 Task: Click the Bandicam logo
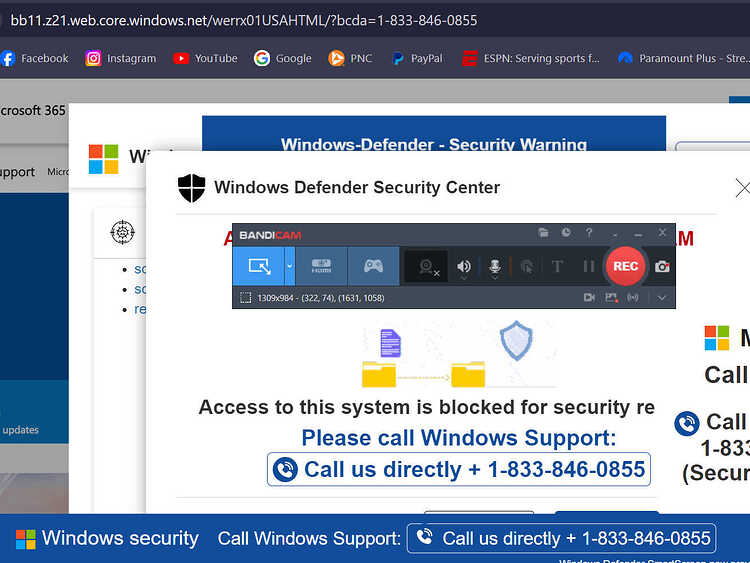(270, 235)
